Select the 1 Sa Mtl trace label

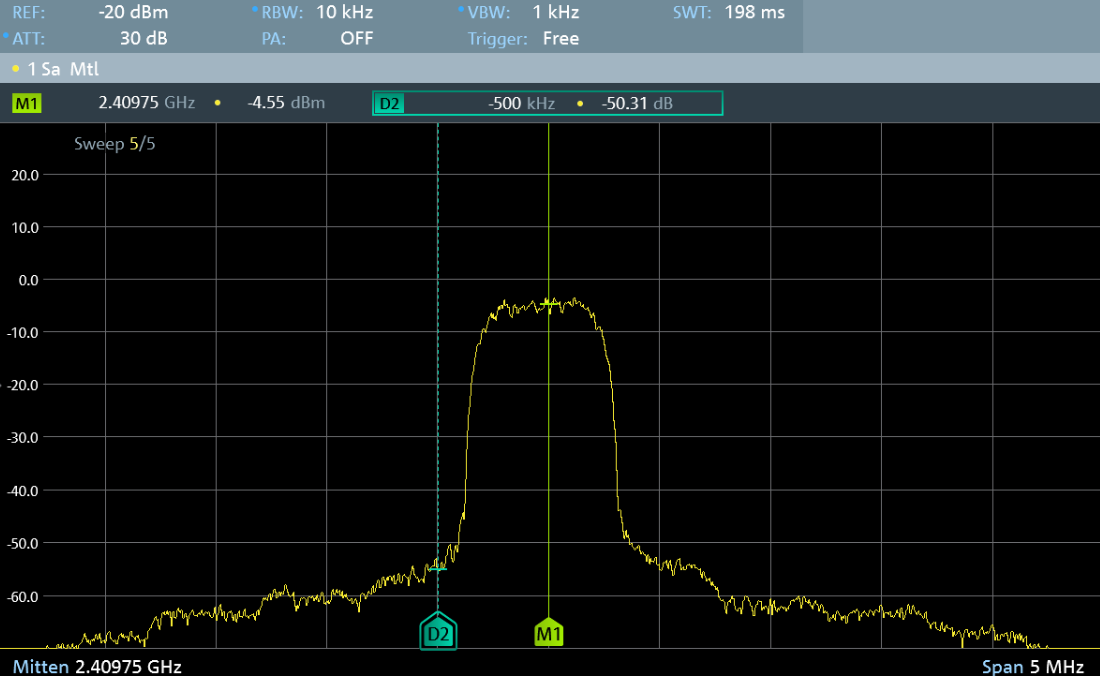point(62,69)
